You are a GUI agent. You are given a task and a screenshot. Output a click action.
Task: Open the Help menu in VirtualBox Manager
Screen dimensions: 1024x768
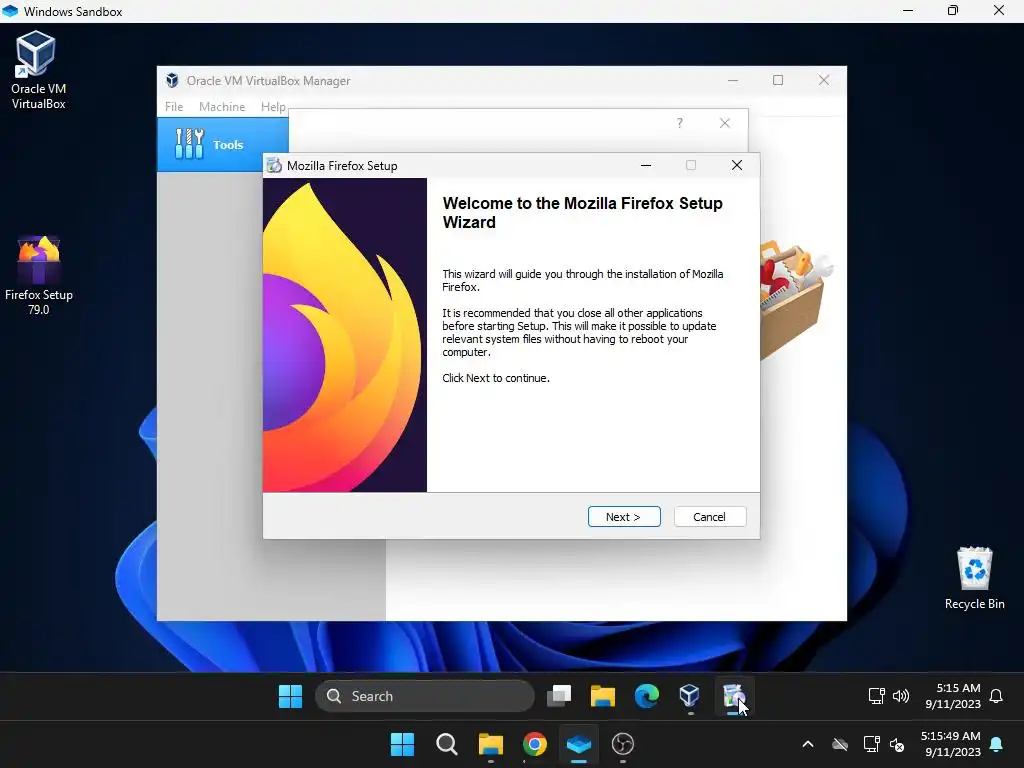pos(273,106)
